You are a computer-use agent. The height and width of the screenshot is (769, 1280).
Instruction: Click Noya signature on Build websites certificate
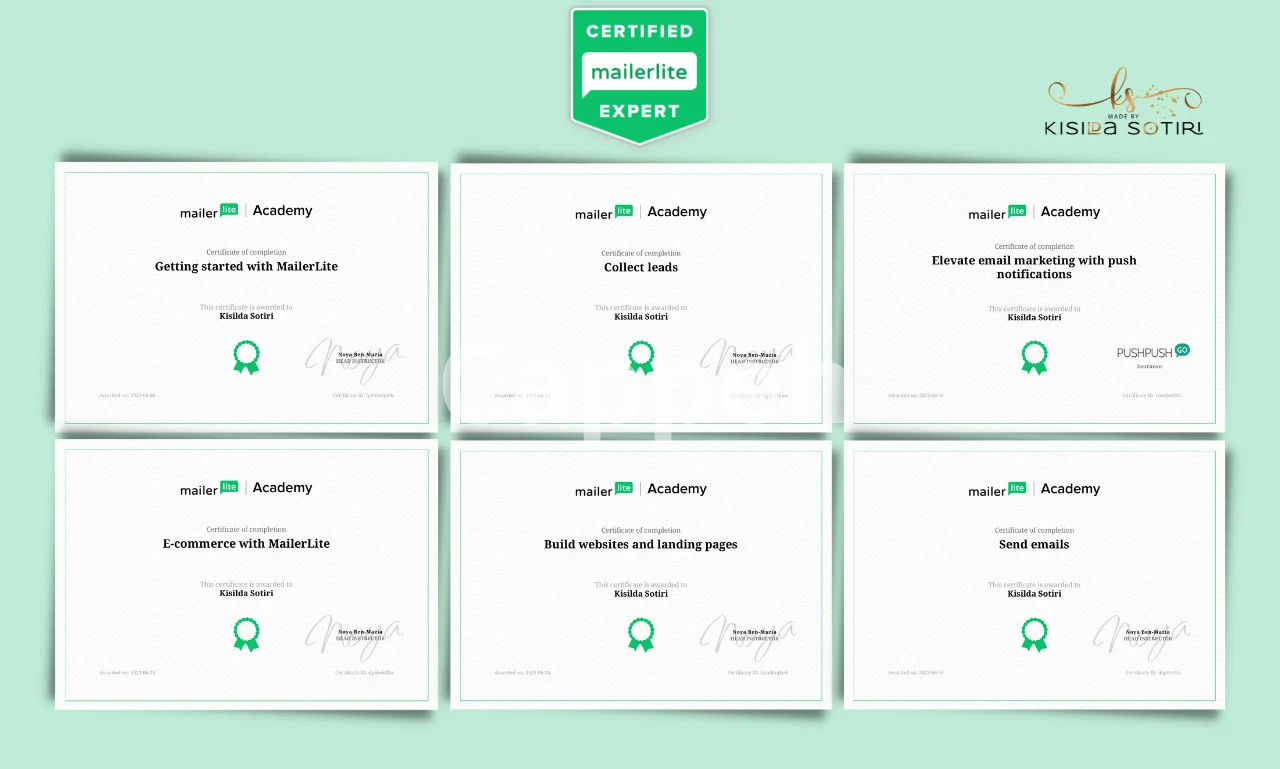coord(747,635)
